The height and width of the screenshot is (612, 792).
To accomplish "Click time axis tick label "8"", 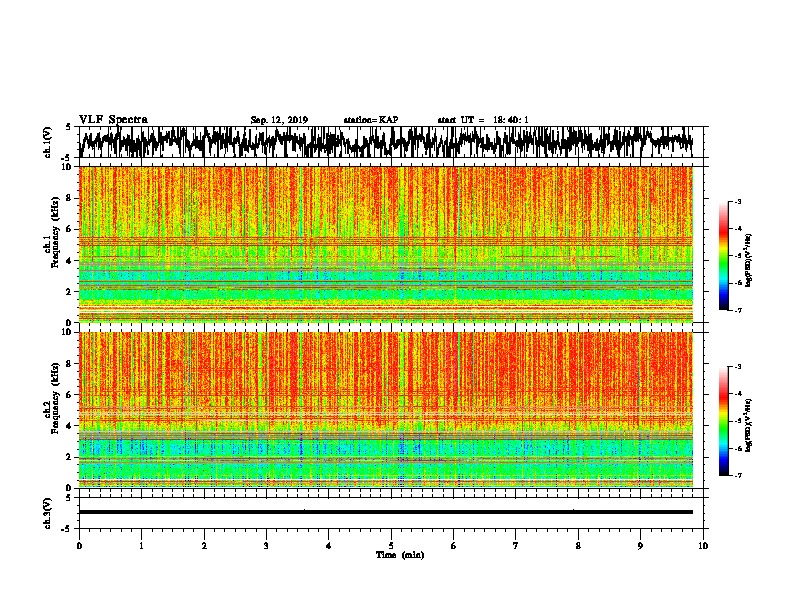I will click(x=578, y=546).
